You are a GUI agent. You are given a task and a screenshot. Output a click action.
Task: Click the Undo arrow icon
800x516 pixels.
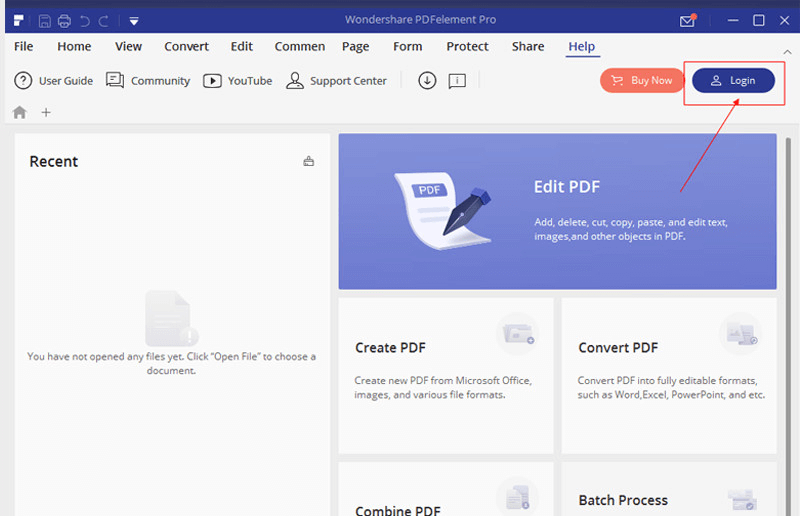(x=84, y=20)
